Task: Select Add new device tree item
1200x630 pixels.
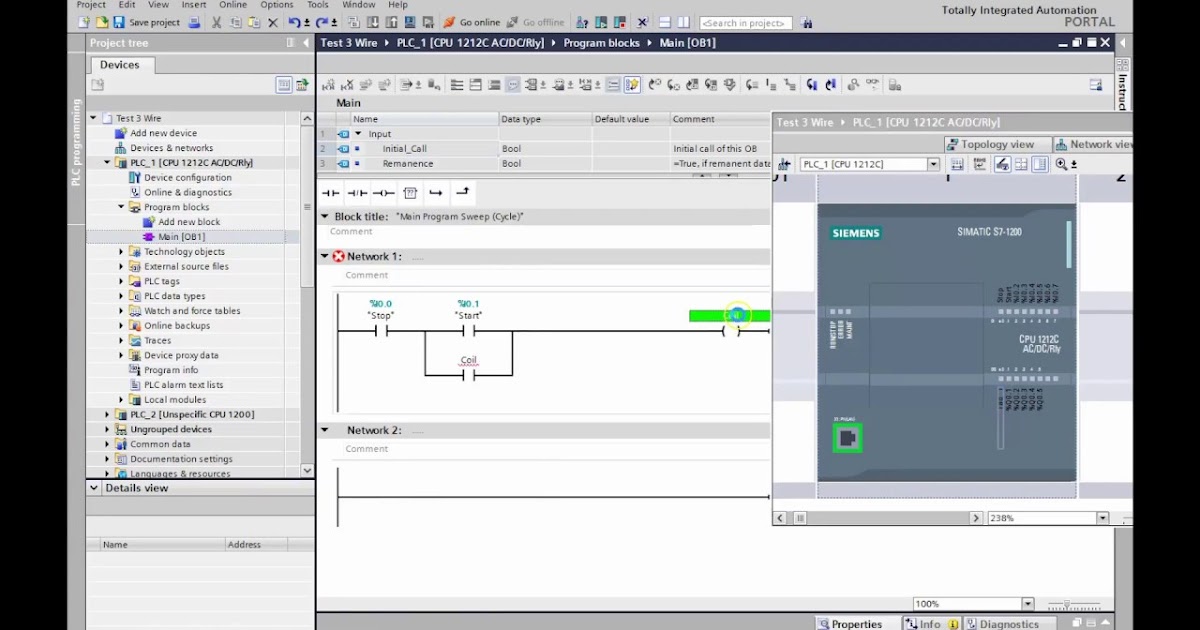Action: click(x=163, y=133)
